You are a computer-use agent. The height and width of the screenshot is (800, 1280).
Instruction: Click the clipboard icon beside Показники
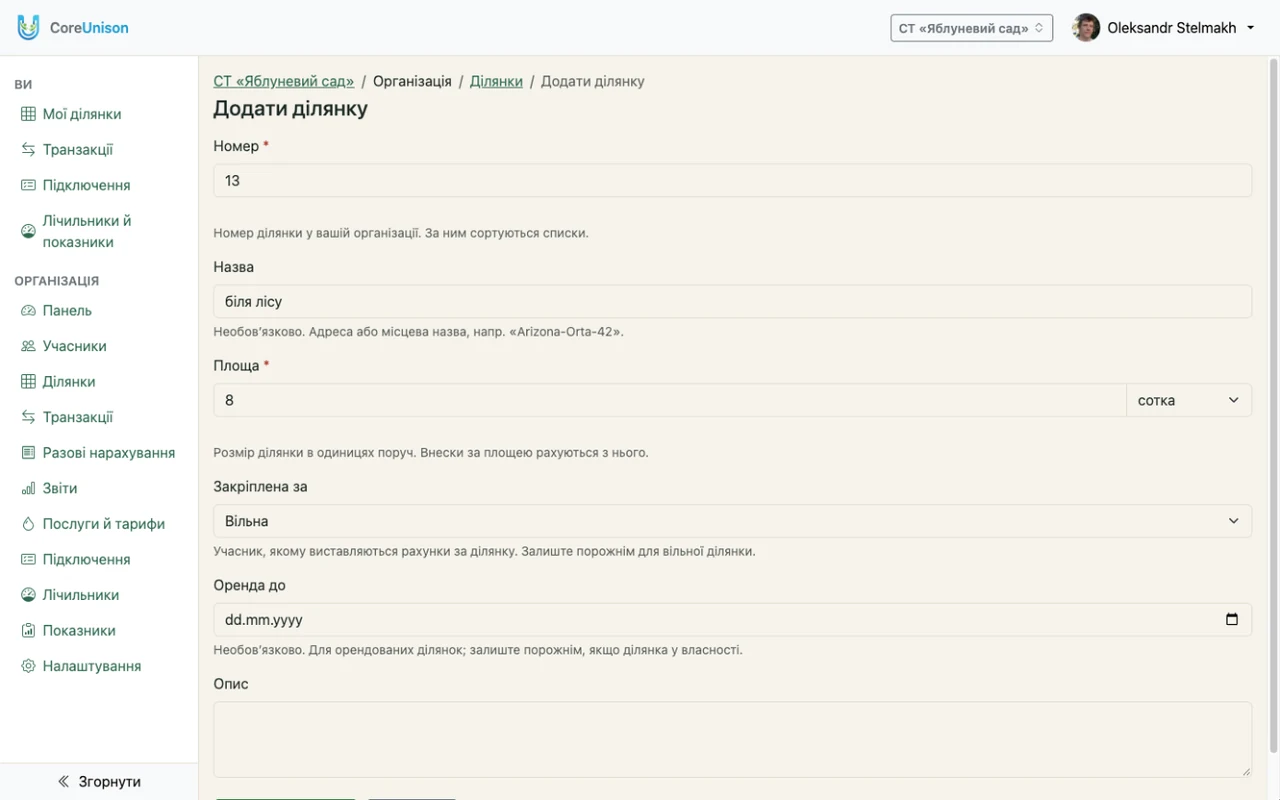pyautogui.click(x=28, y=630)
